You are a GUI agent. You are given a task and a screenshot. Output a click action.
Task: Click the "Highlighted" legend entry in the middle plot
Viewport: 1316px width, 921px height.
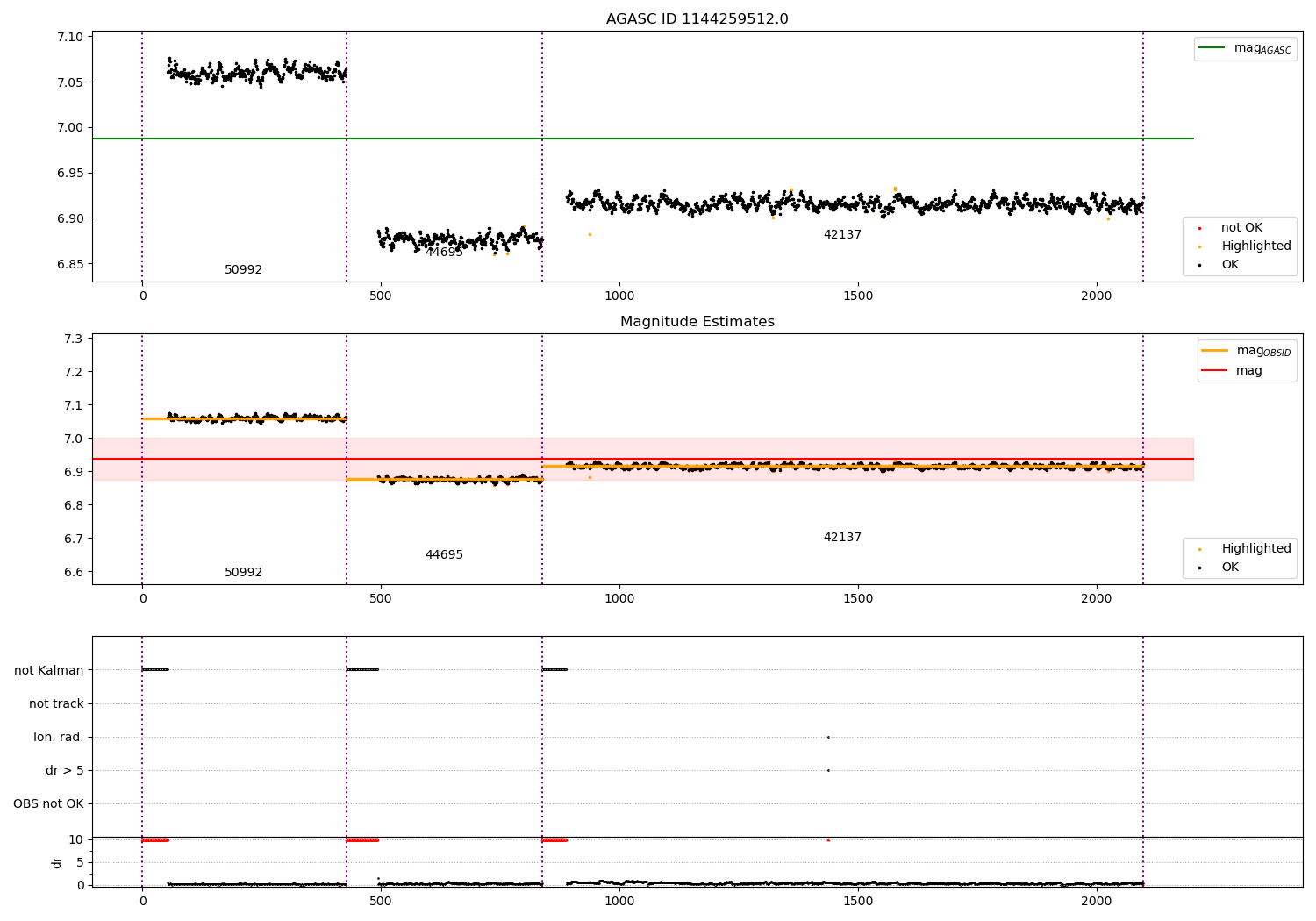(1246, 549)
